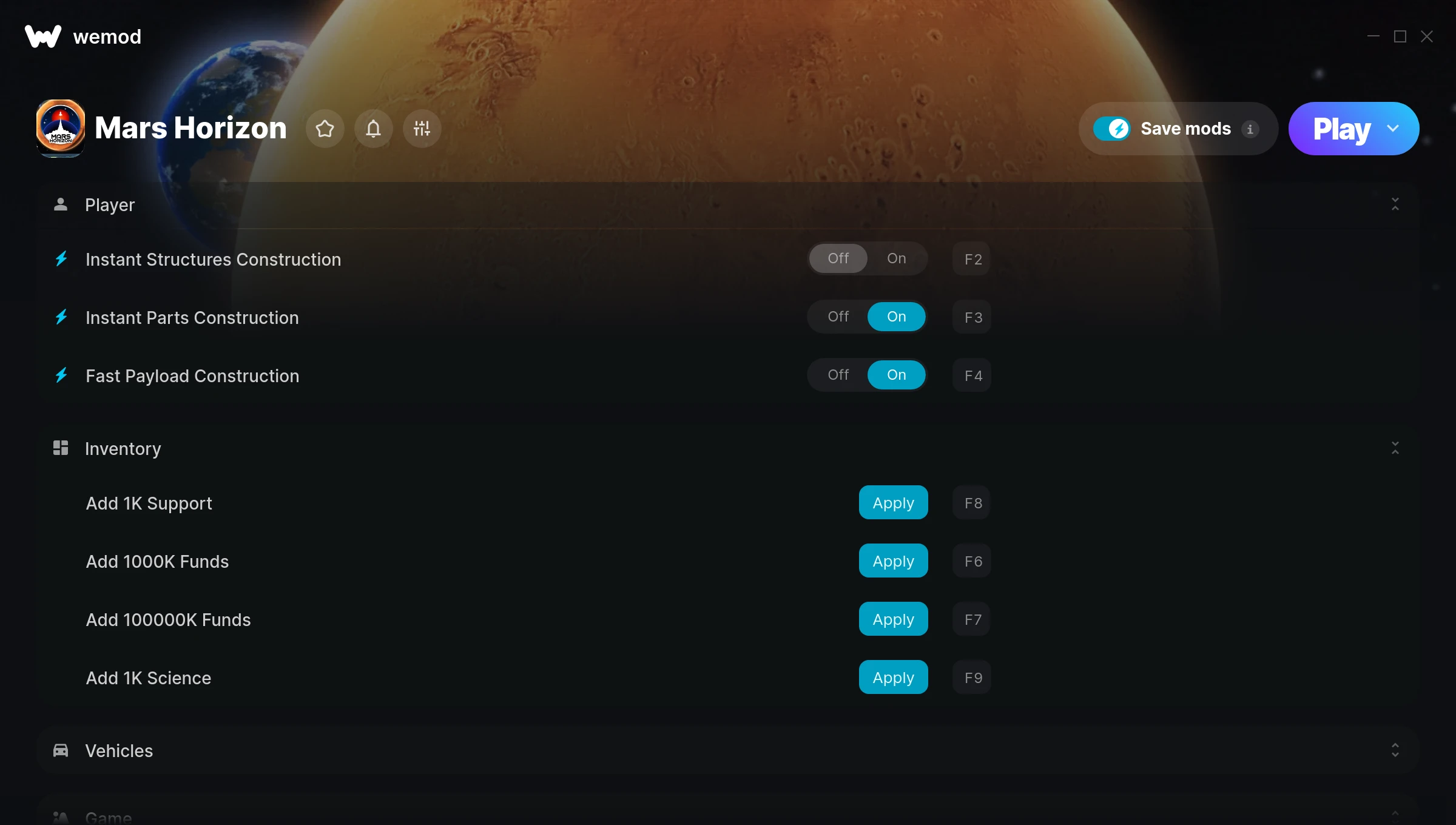The width and height of the screenshot is (1456, 825).
Task: Click the Vehicles section car icon
Action: (x=61, y=750)
